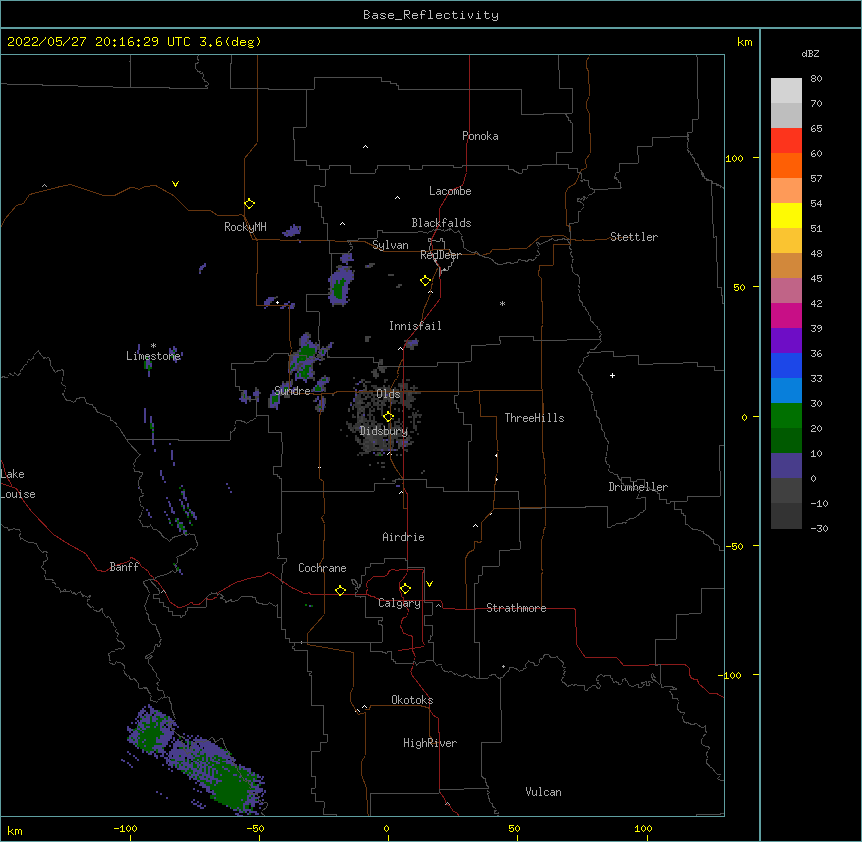Screen dimensions: 862x842
Task: Click the ThreeHills label
Action: point(534,418)
